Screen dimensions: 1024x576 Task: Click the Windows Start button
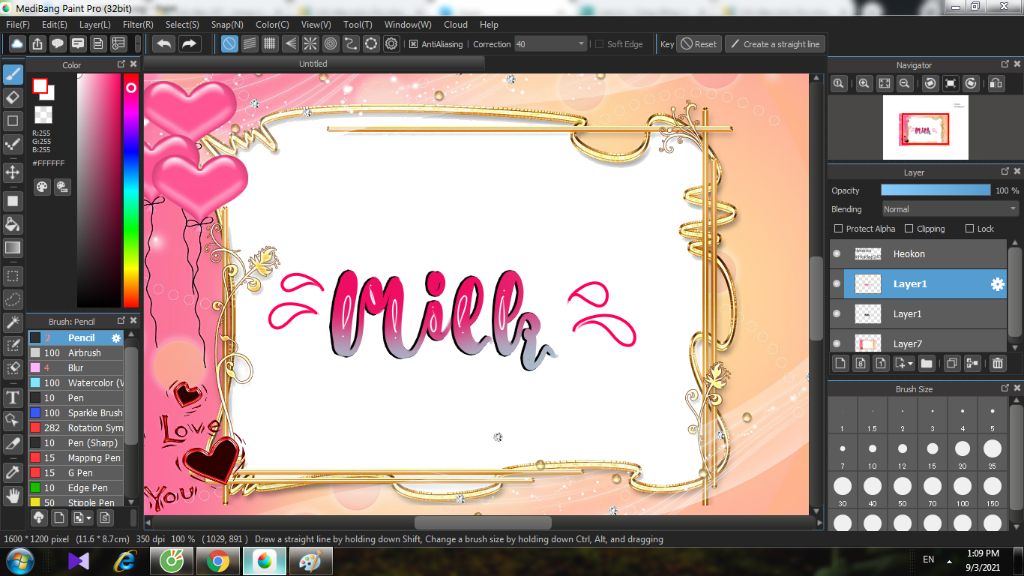pyautogui.click(x=20, y=562)
